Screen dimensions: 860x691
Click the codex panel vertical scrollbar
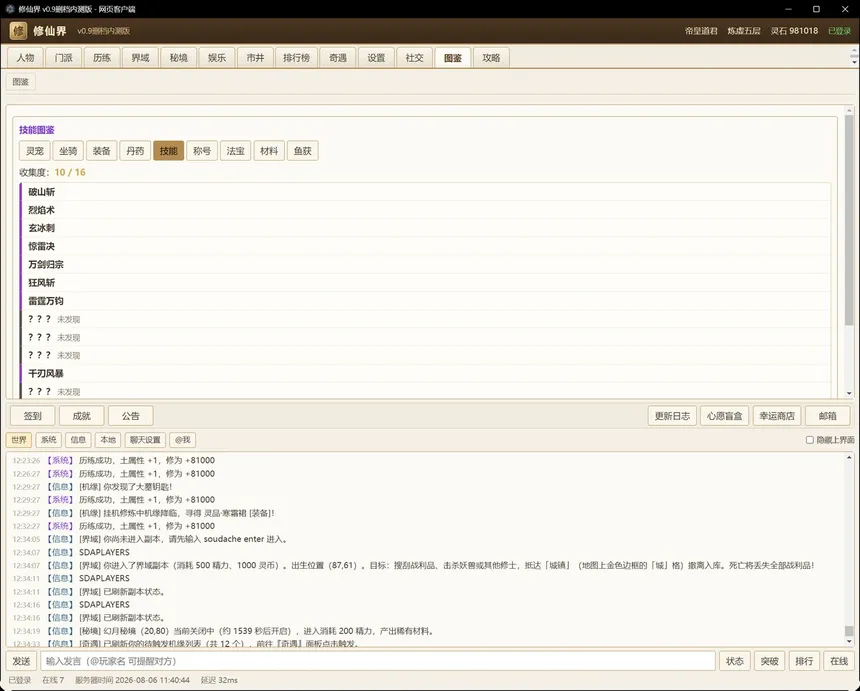849,219
